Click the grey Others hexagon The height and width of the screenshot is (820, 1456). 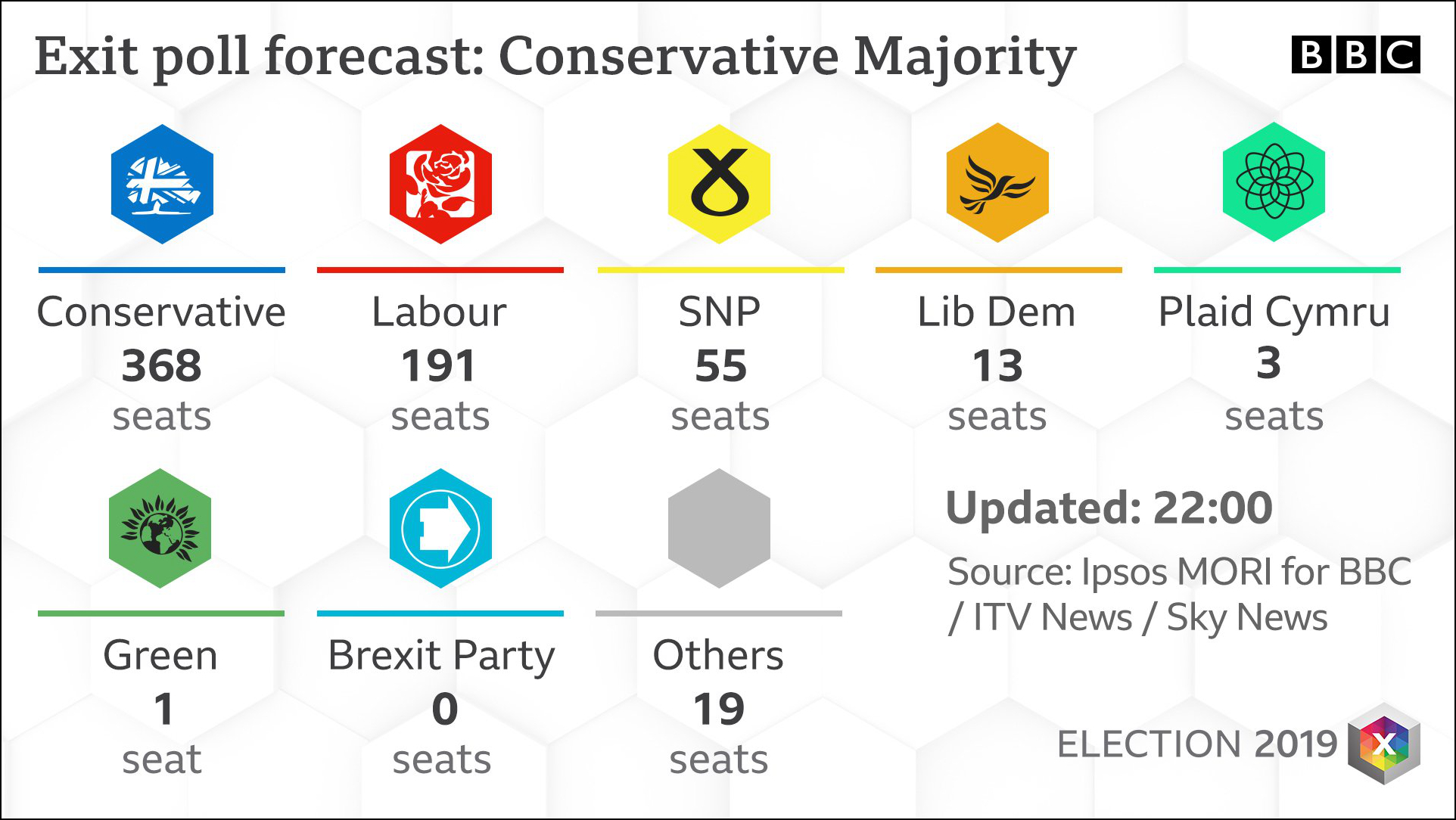coord(719,528)
